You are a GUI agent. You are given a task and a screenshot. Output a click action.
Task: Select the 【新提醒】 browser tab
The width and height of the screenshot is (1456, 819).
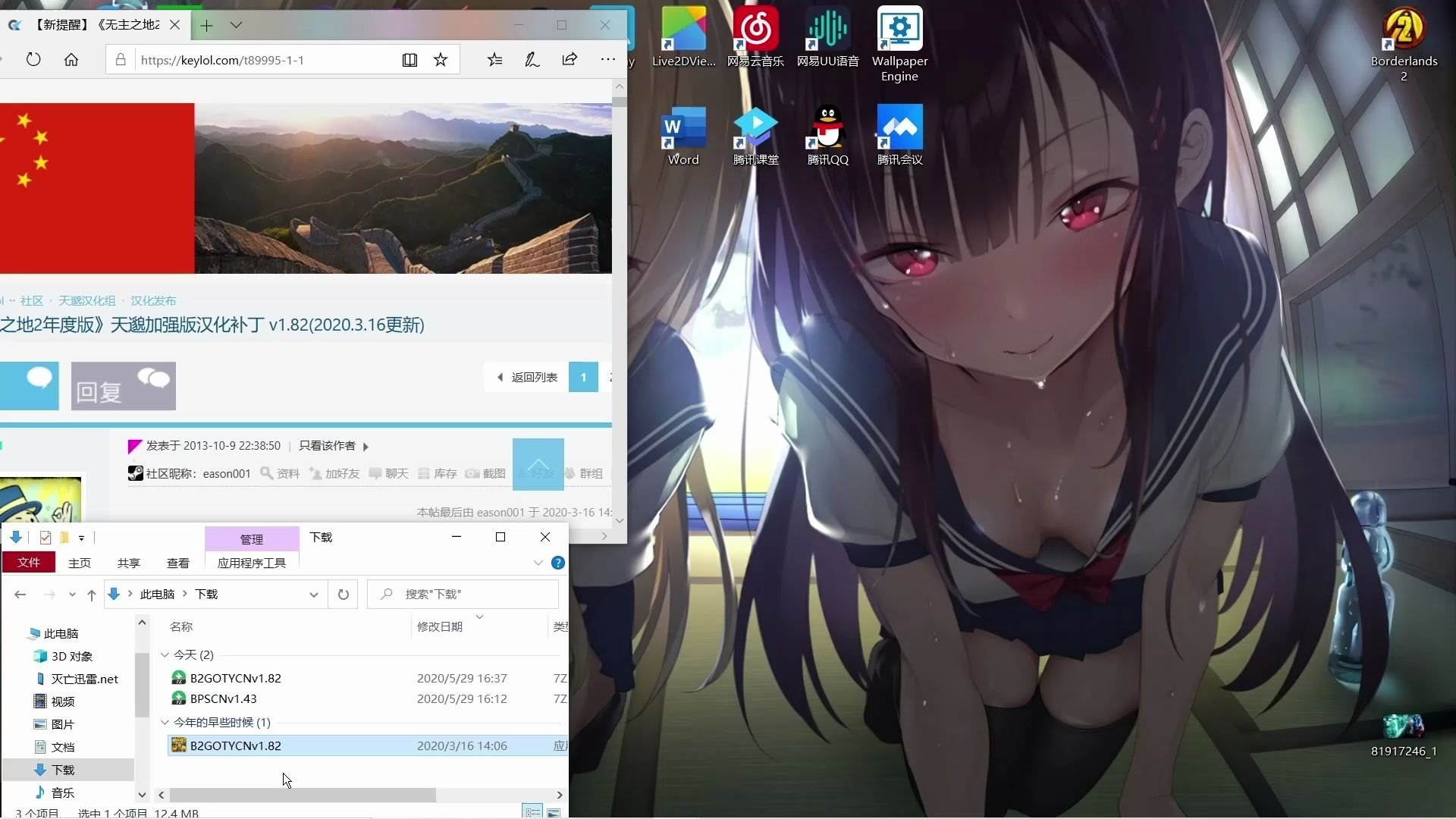click(x=93, y=25)
